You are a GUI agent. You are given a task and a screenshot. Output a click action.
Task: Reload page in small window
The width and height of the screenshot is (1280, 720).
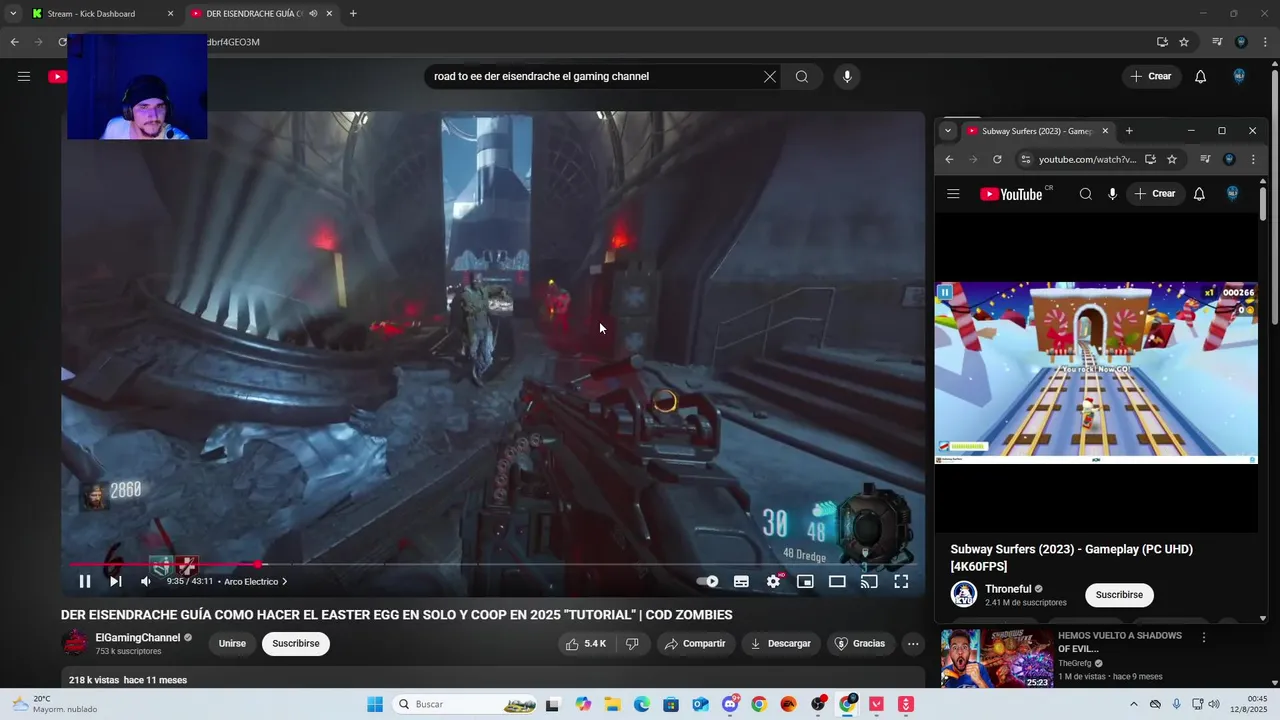(x=997, y=159)
